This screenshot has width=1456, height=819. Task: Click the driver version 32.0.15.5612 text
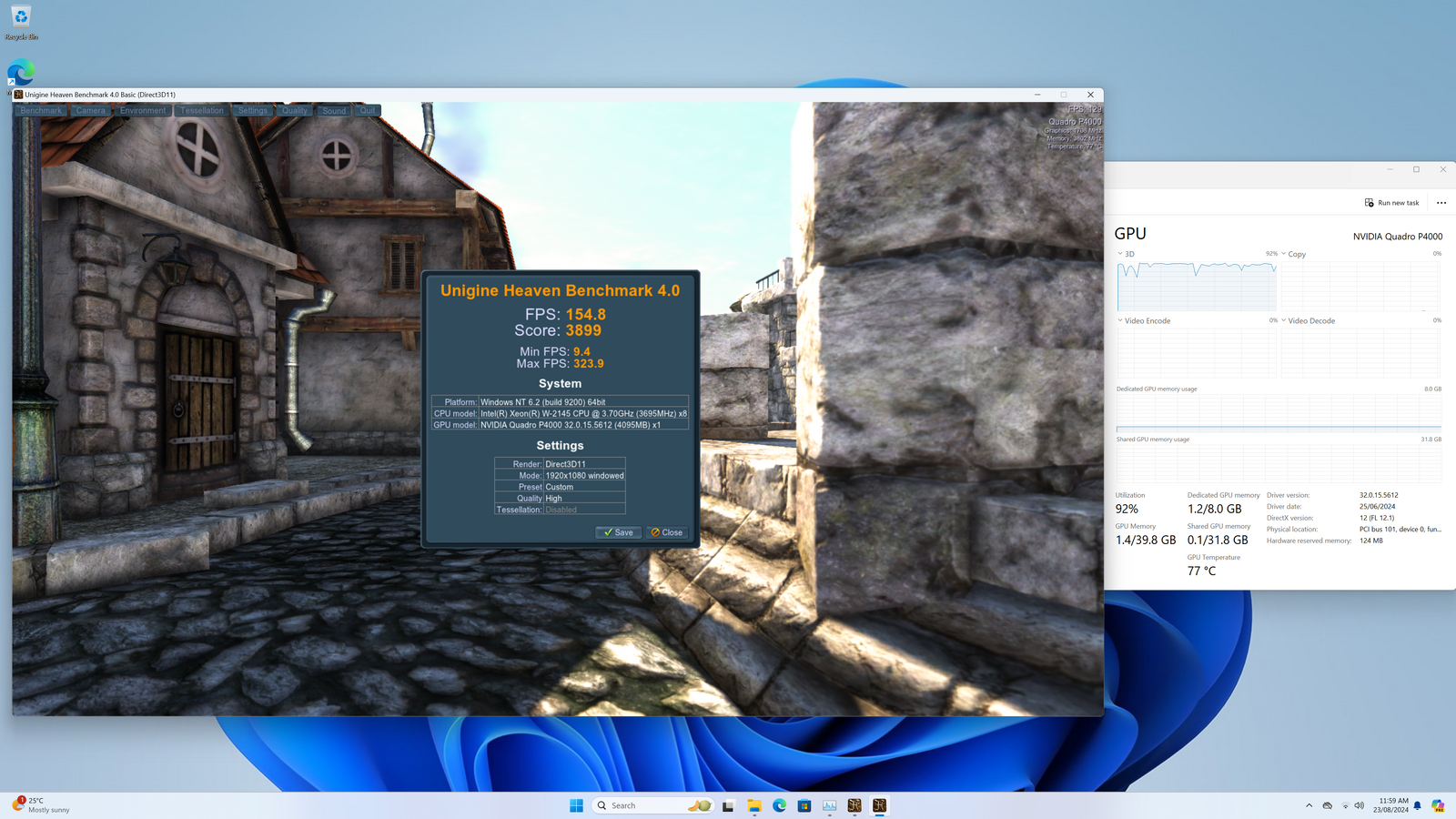[1379, 495]
